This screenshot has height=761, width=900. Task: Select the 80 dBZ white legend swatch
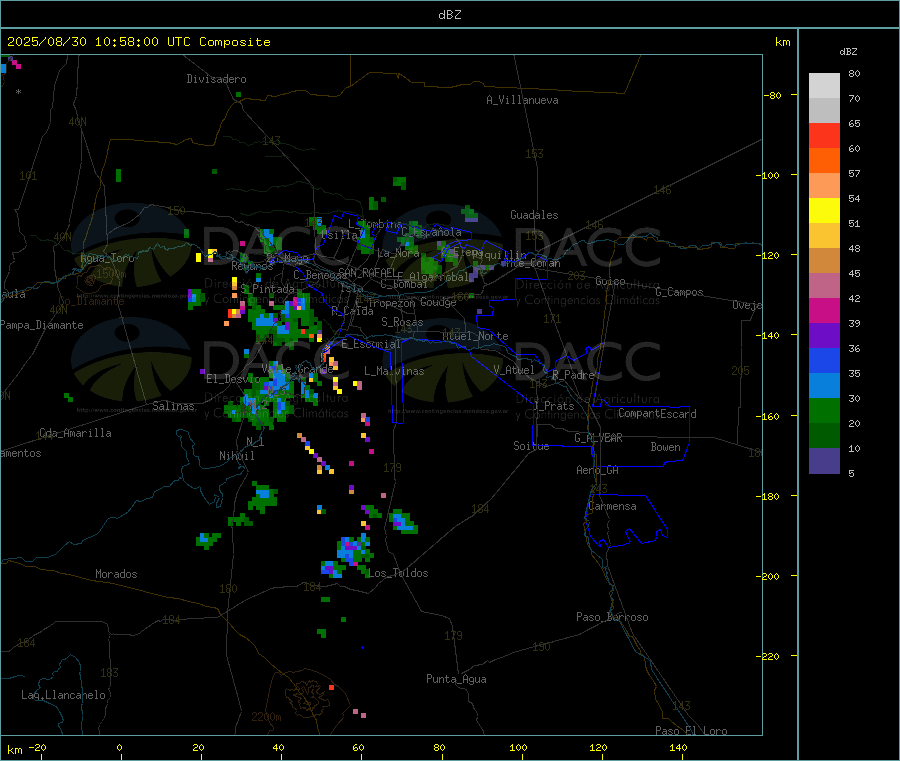click(x=824, y=86)
